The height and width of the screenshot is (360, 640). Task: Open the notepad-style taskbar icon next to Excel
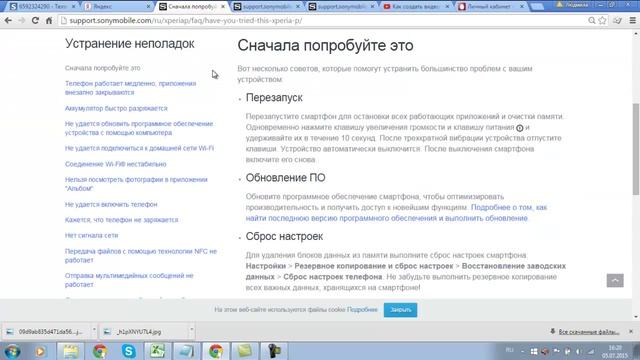click(186, 351)
